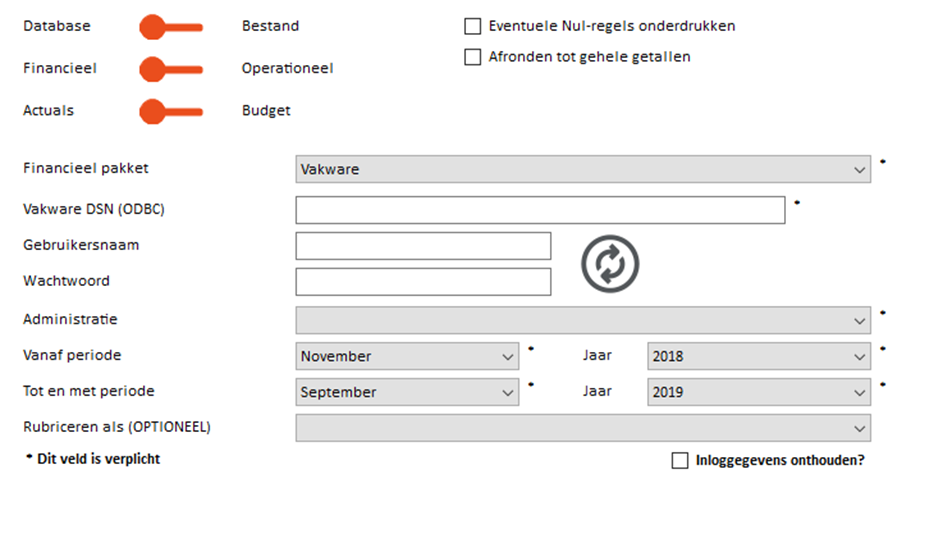Click the Budget option label
The image size is (943, 547).
[x=266, y=111]
